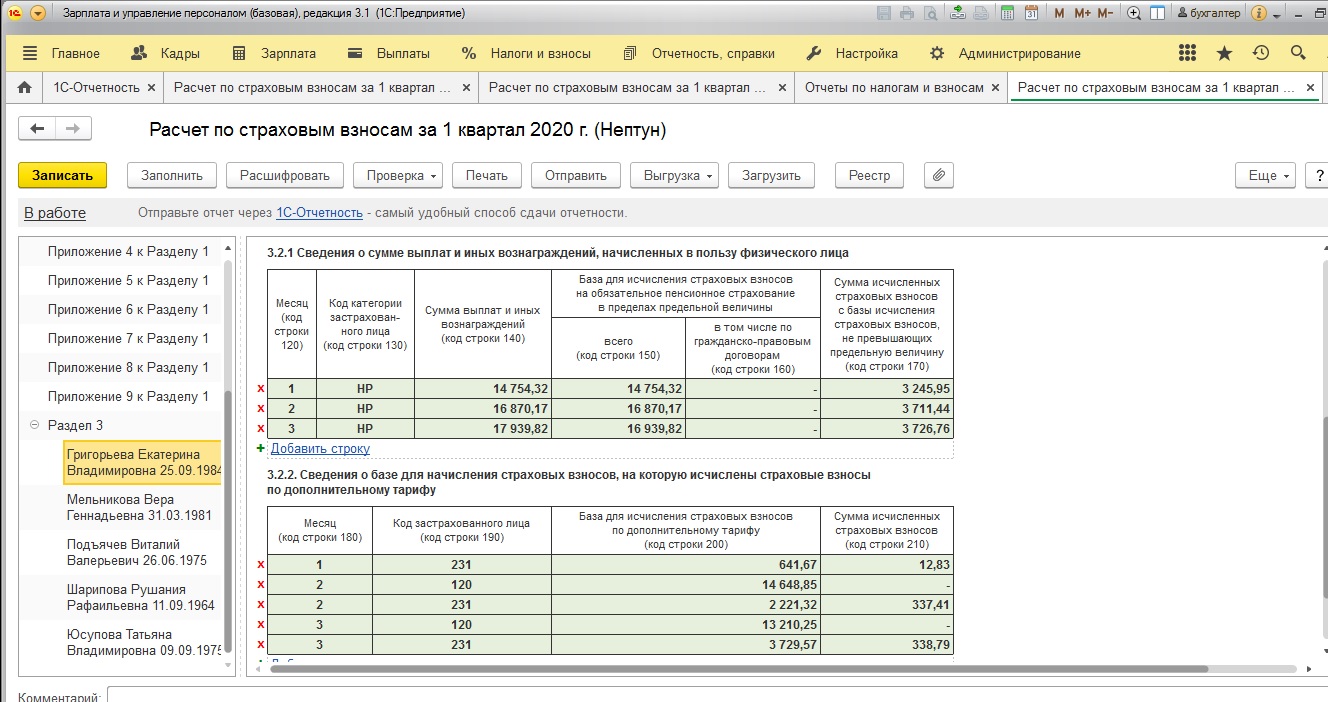Click the zoom magnifier plus icon

coord(1134,14)
